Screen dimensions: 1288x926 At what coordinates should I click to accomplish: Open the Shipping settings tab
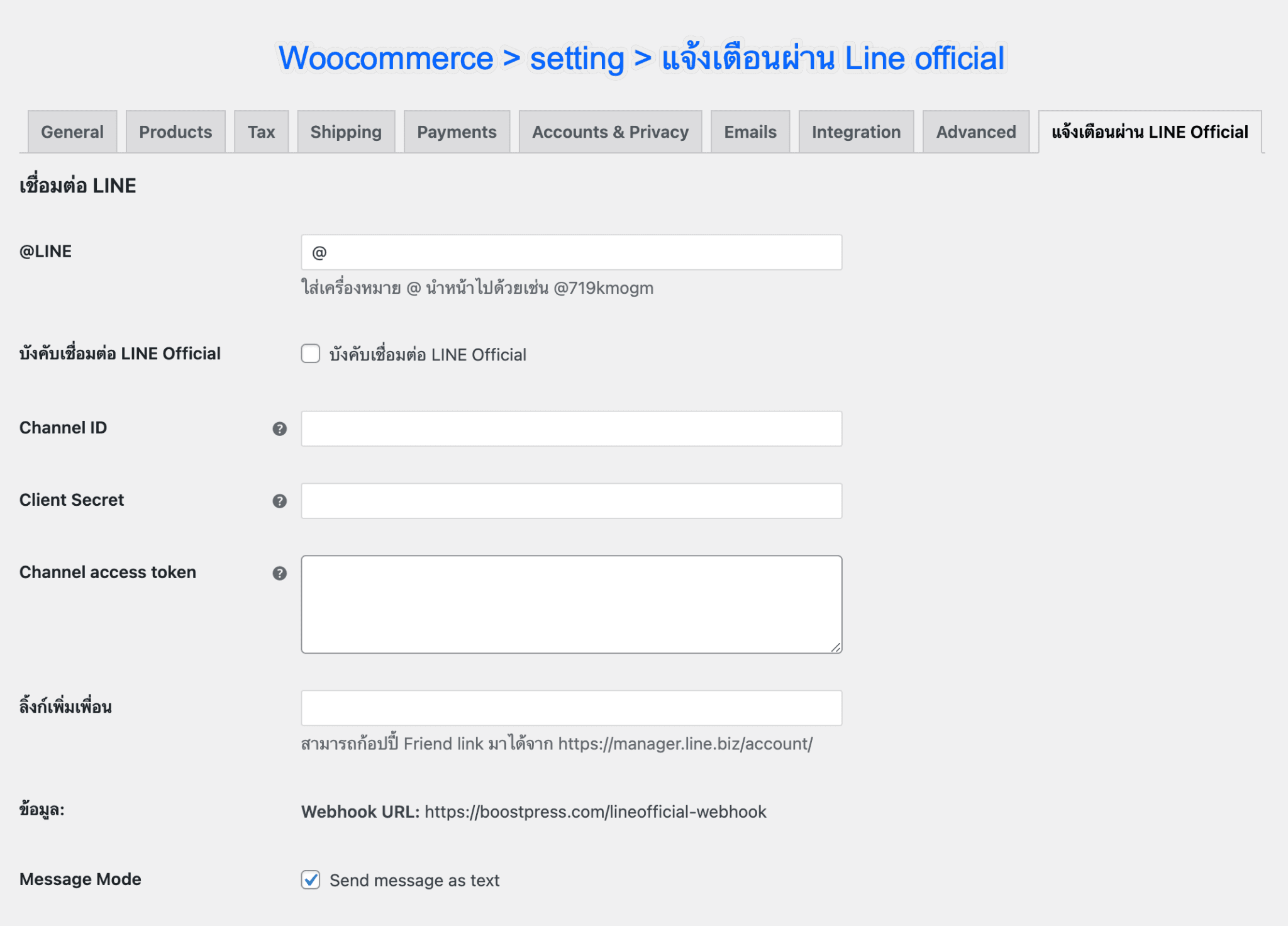point(345,131)
